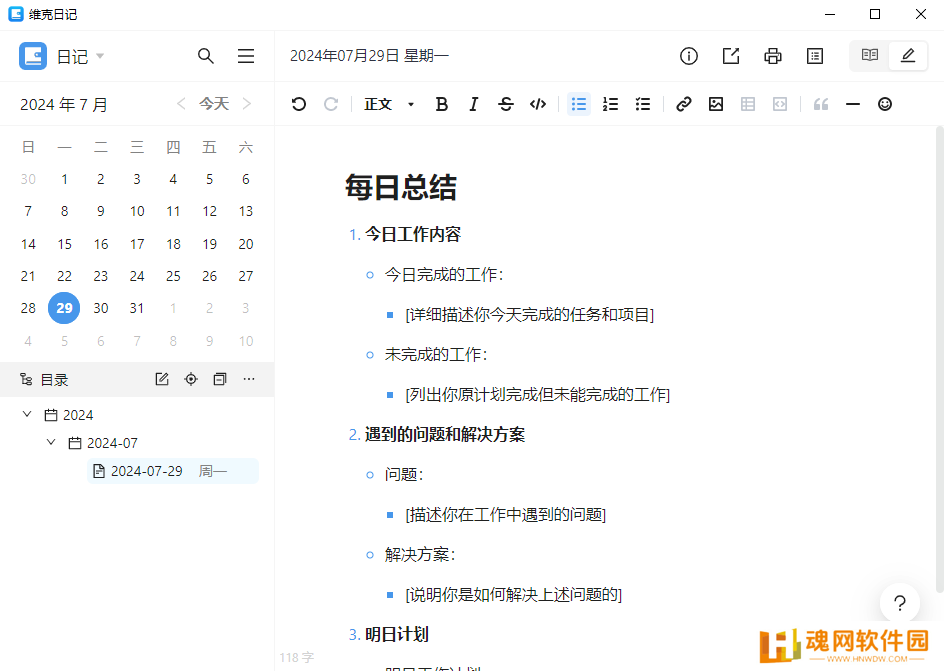Screen dimensions: 944x671
Task: Insert a blockquote
Action: pyautogui.click(x=821, y=104)
